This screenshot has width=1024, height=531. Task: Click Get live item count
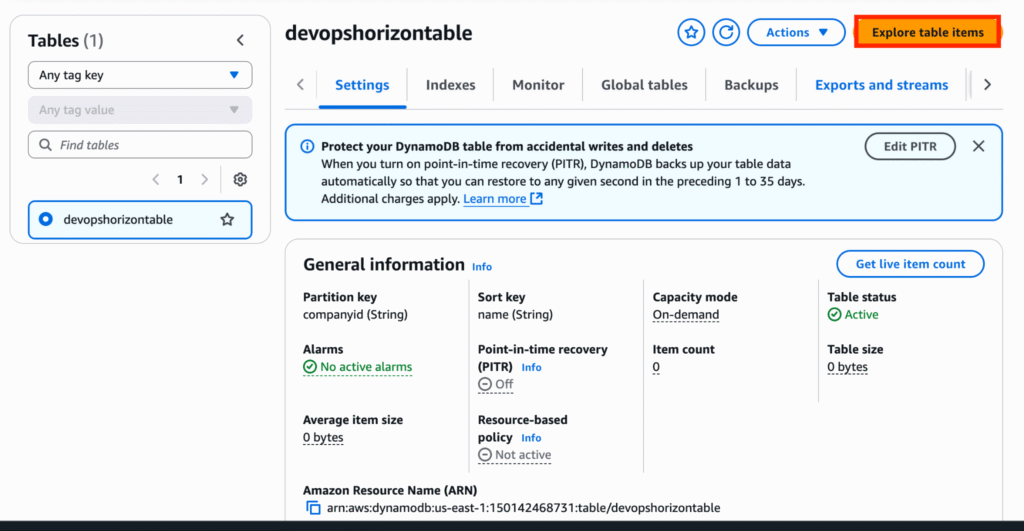click(910, 264)
